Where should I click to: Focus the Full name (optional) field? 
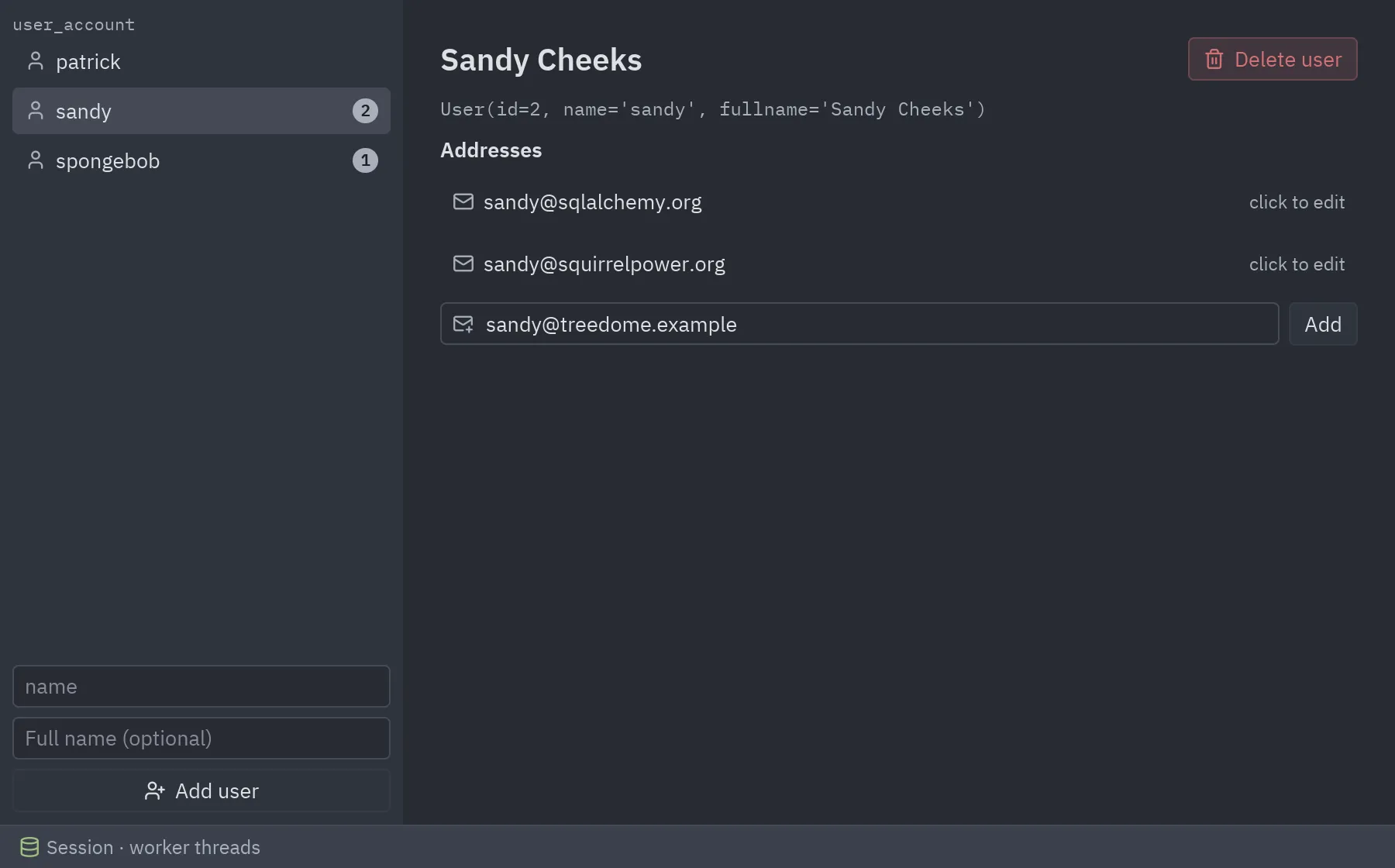pos(201,738)
